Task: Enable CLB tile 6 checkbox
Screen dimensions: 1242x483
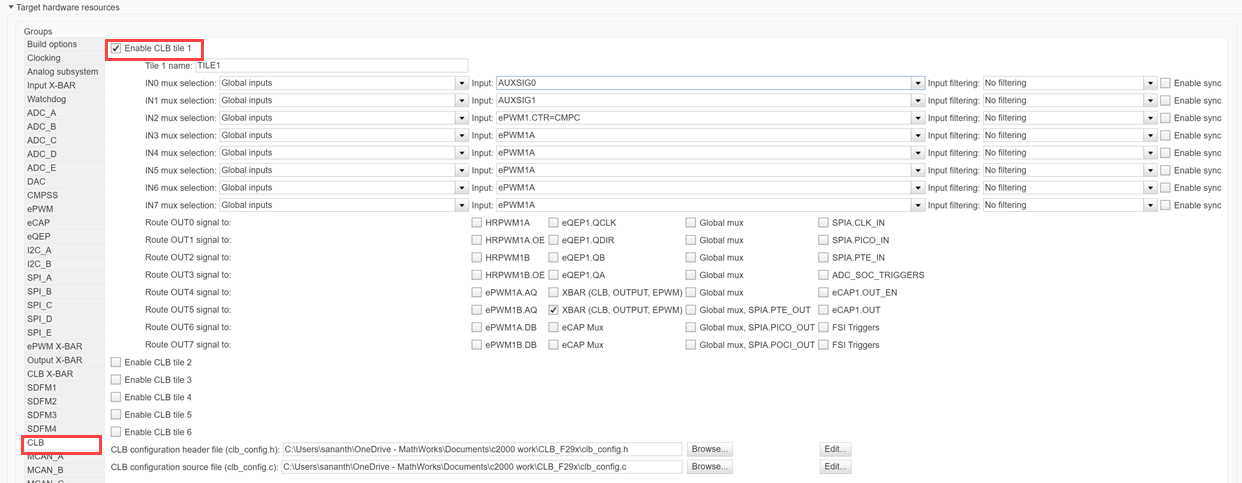Action: pyautogui.click(x=116, y=432)
